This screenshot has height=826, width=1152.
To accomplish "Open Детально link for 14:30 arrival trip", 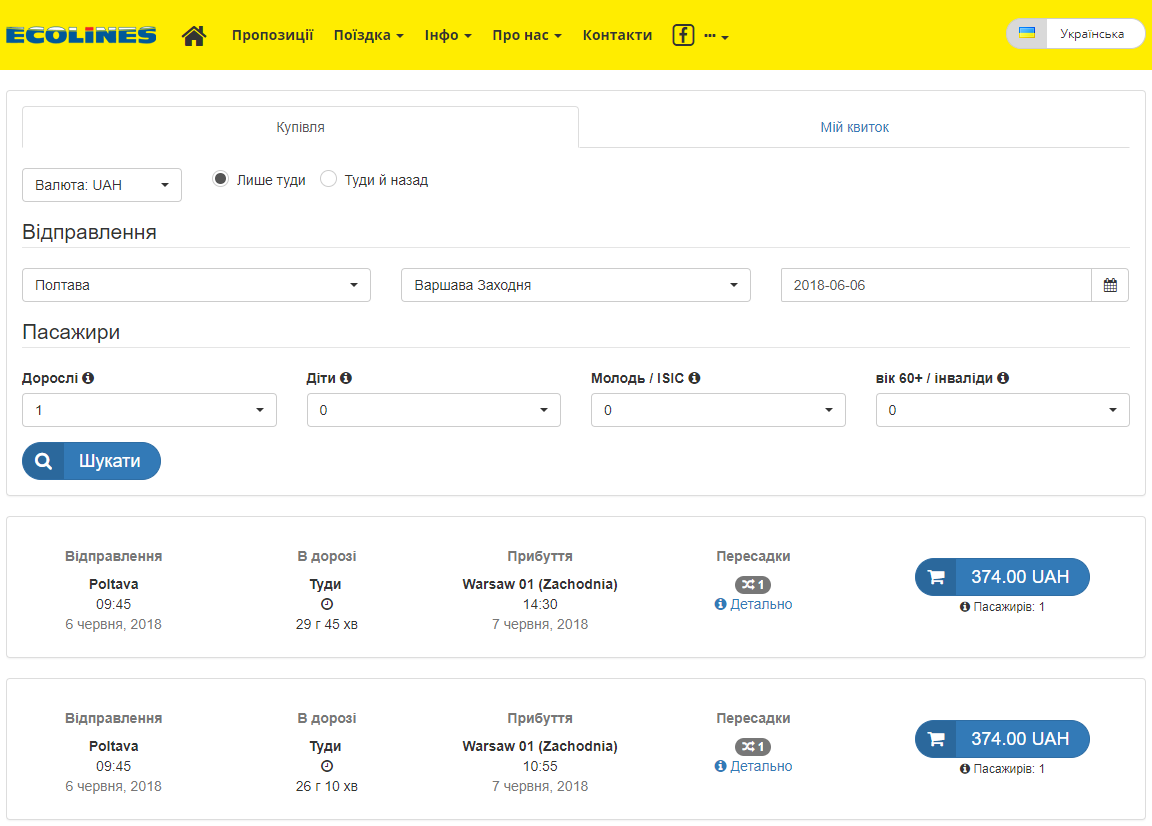I will click(754, 604).
